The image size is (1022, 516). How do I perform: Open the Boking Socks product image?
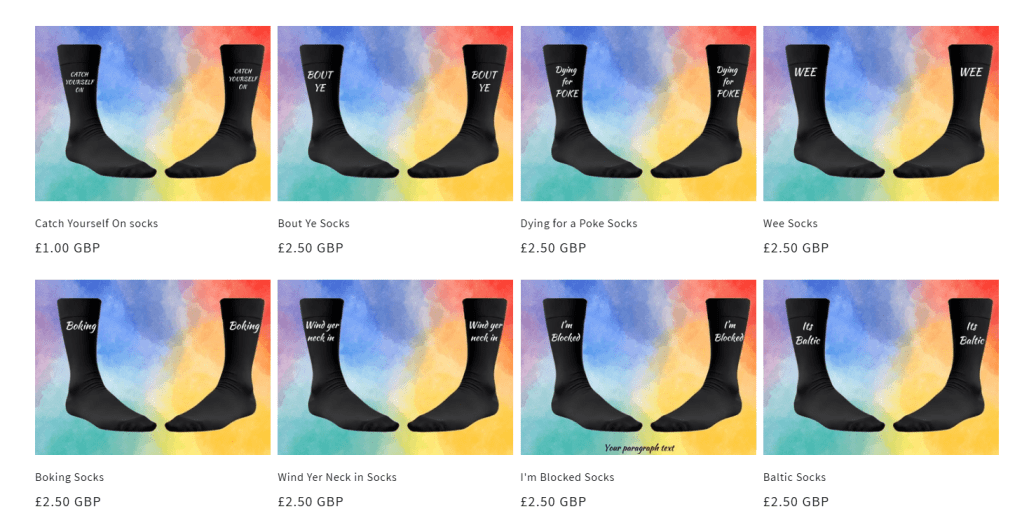coord(153,367)
